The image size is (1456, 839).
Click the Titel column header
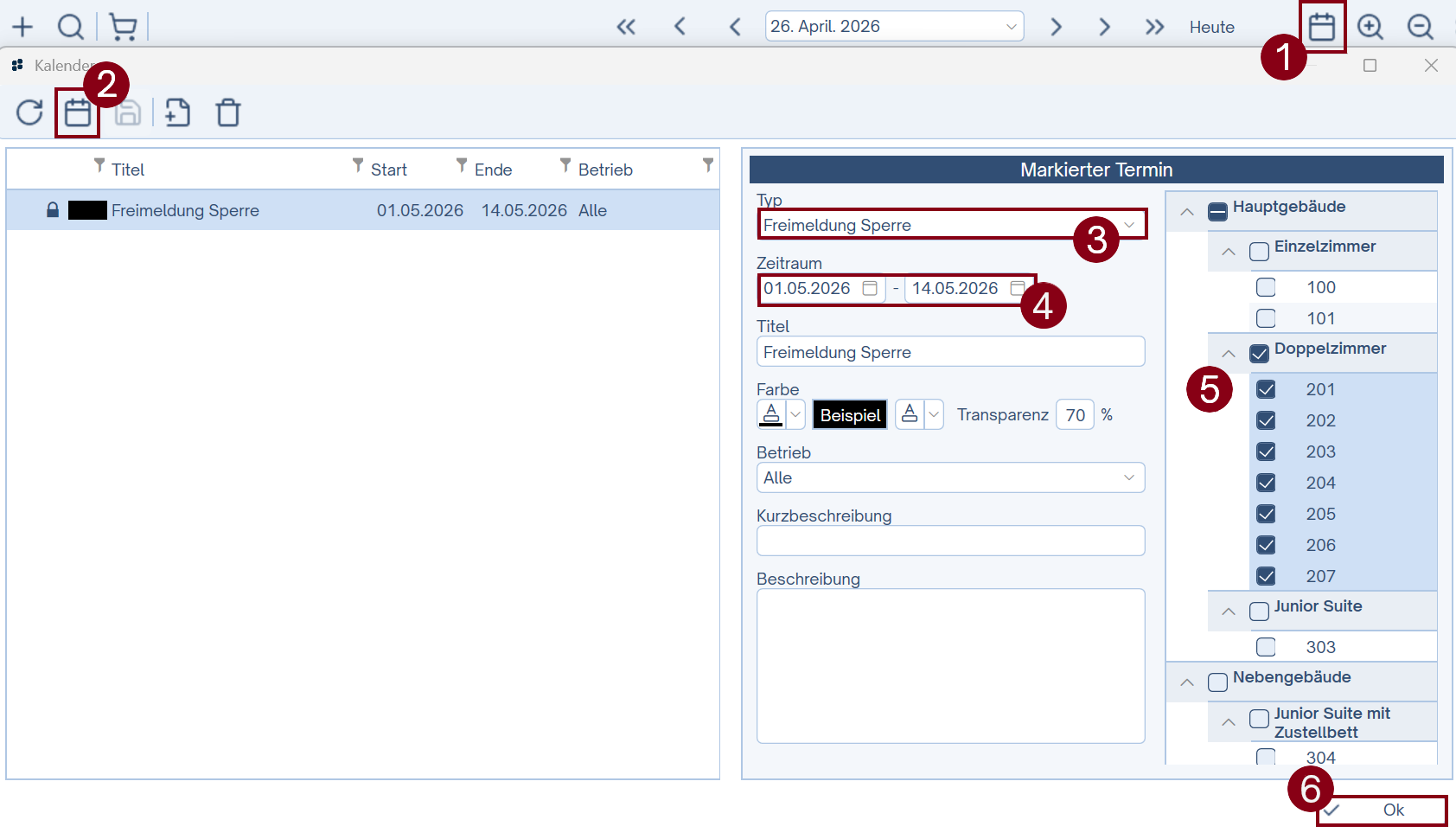[128, 170]
